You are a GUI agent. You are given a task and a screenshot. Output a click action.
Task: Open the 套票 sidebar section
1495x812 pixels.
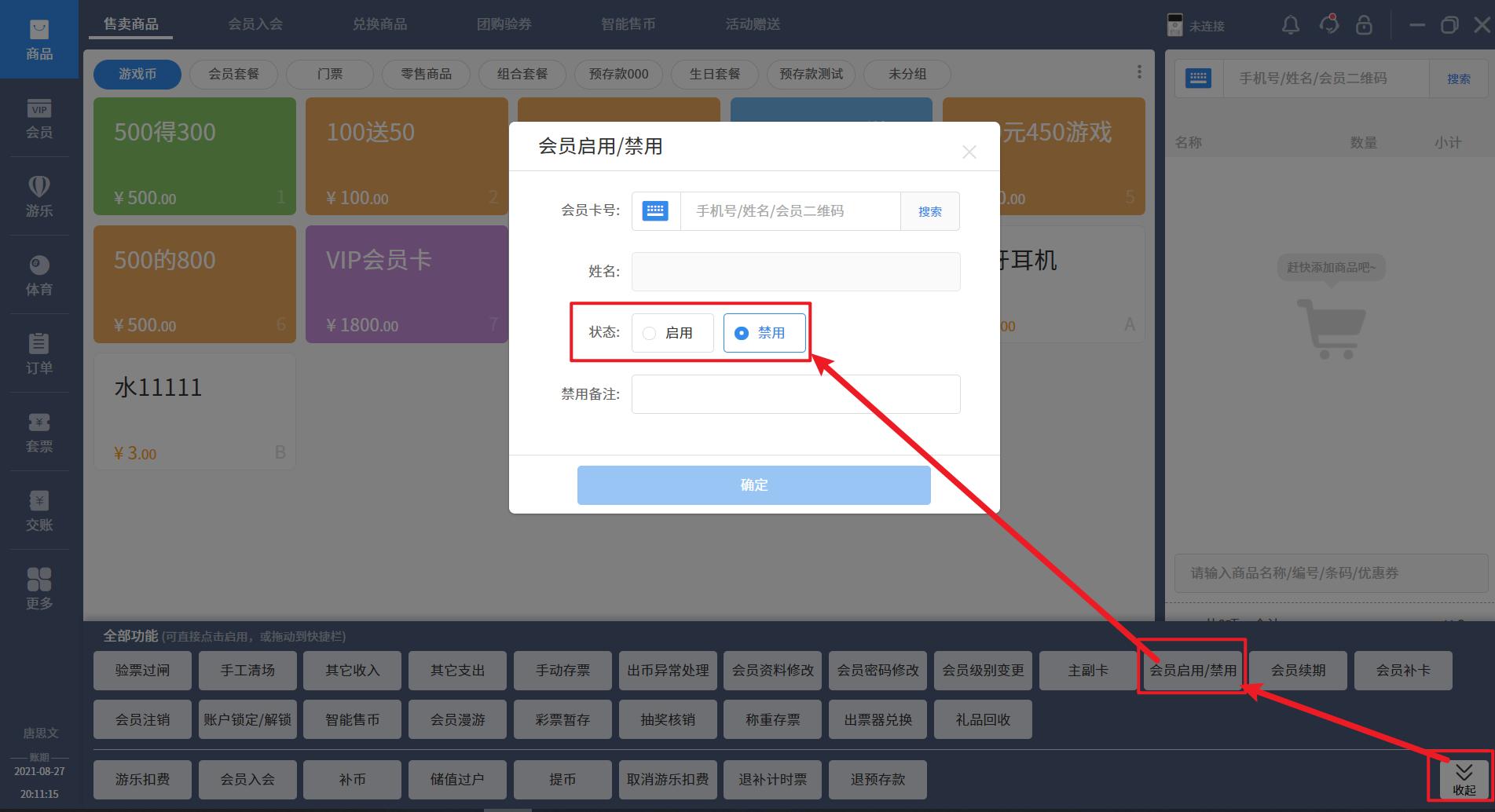click(x=39, y=432)
